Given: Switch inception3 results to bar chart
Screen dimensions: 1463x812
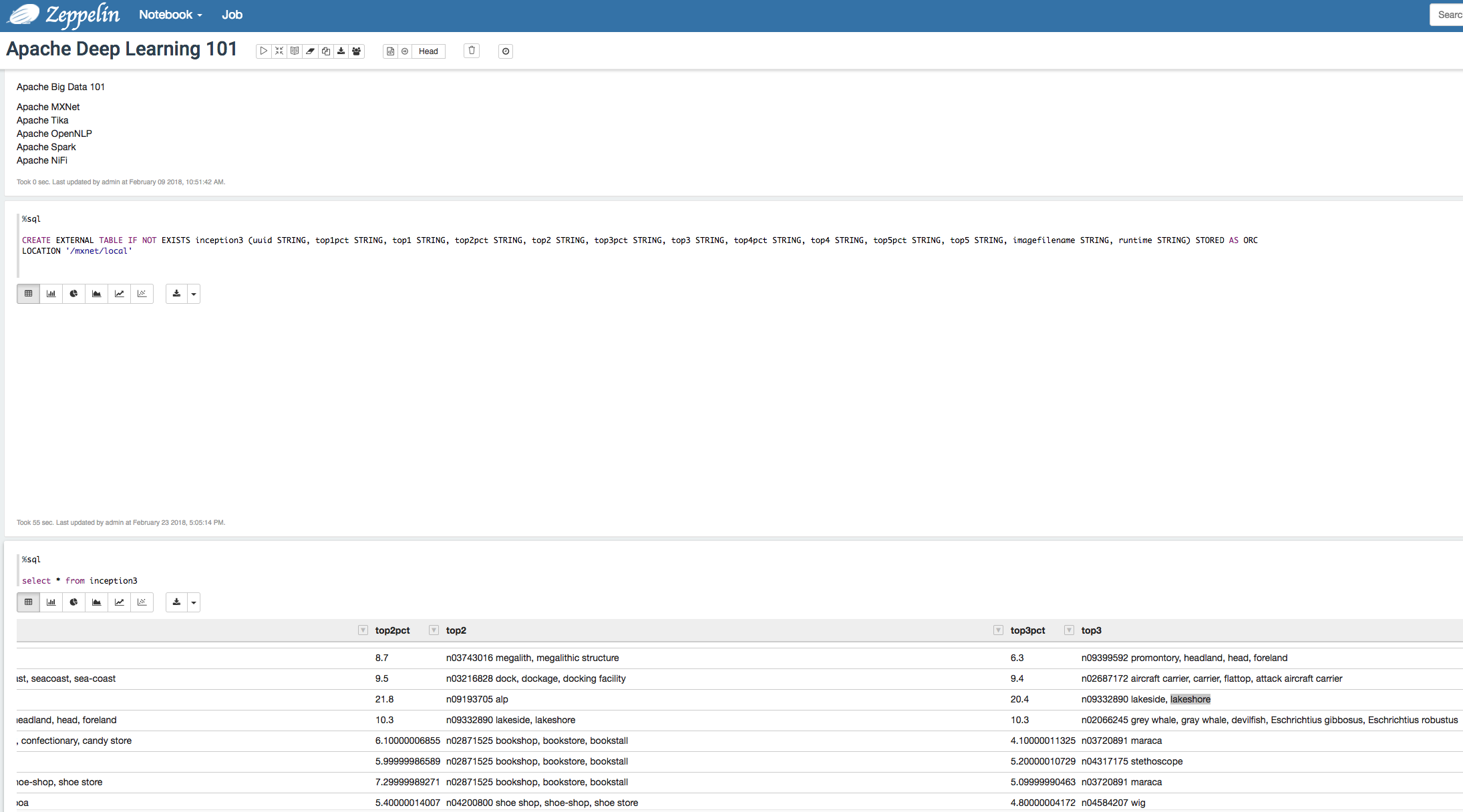Looking at the screenshot, I should click(x=51, y=602).
